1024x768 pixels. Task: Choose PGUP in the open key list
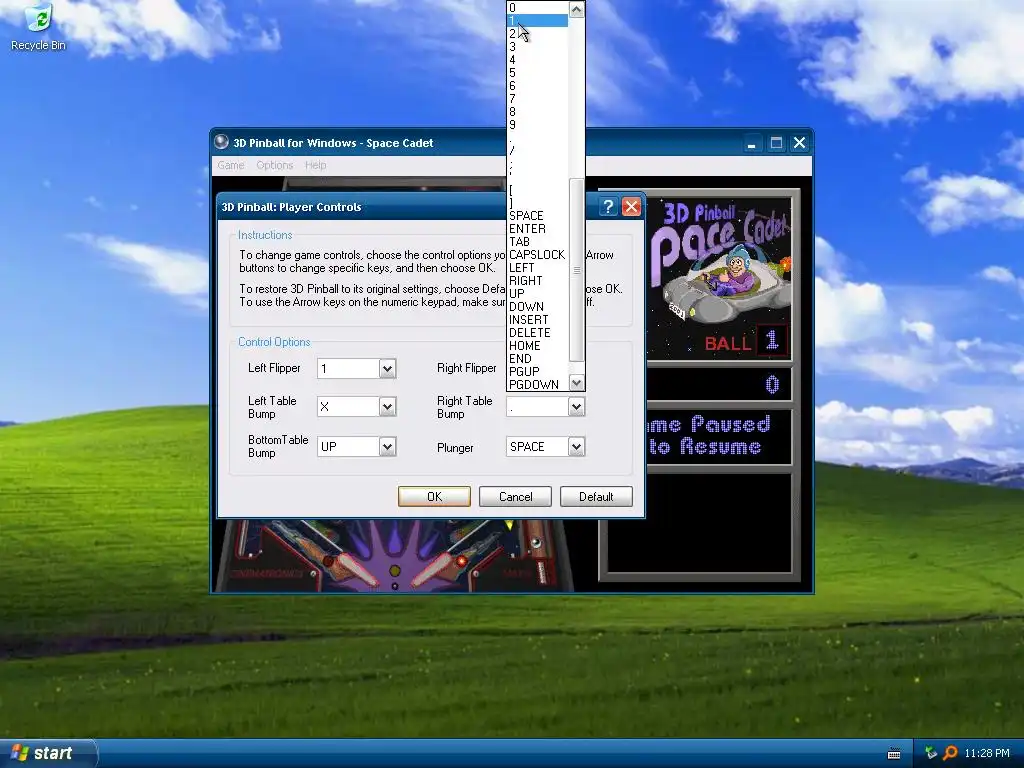537,372
